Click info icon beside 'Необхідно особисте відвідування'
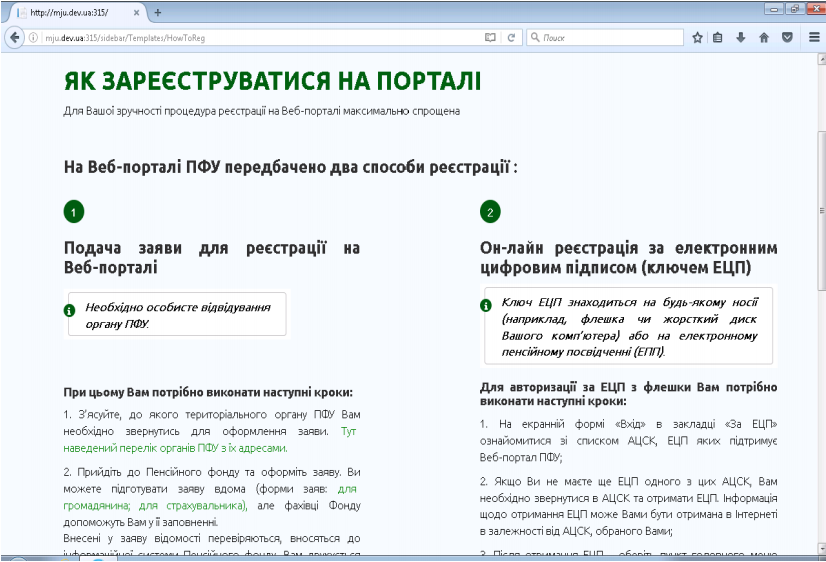The image size is (826, 562). pos(70,311)
